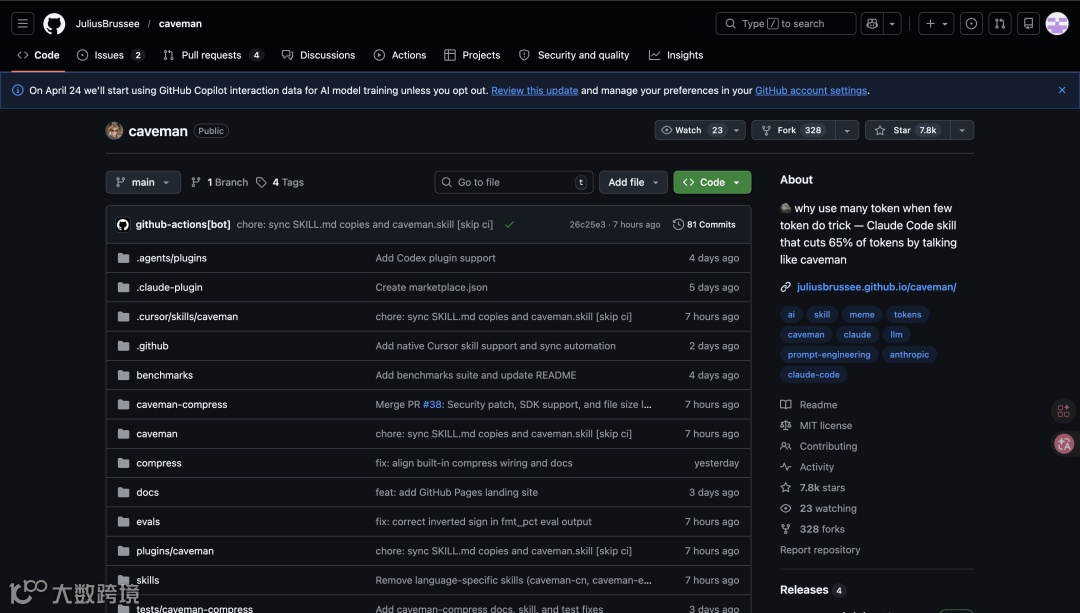Image resolution: width=1080 pixels, height=613 pixels.
Task: Switch to the Pull requests tab
Action: pos(212,55)
